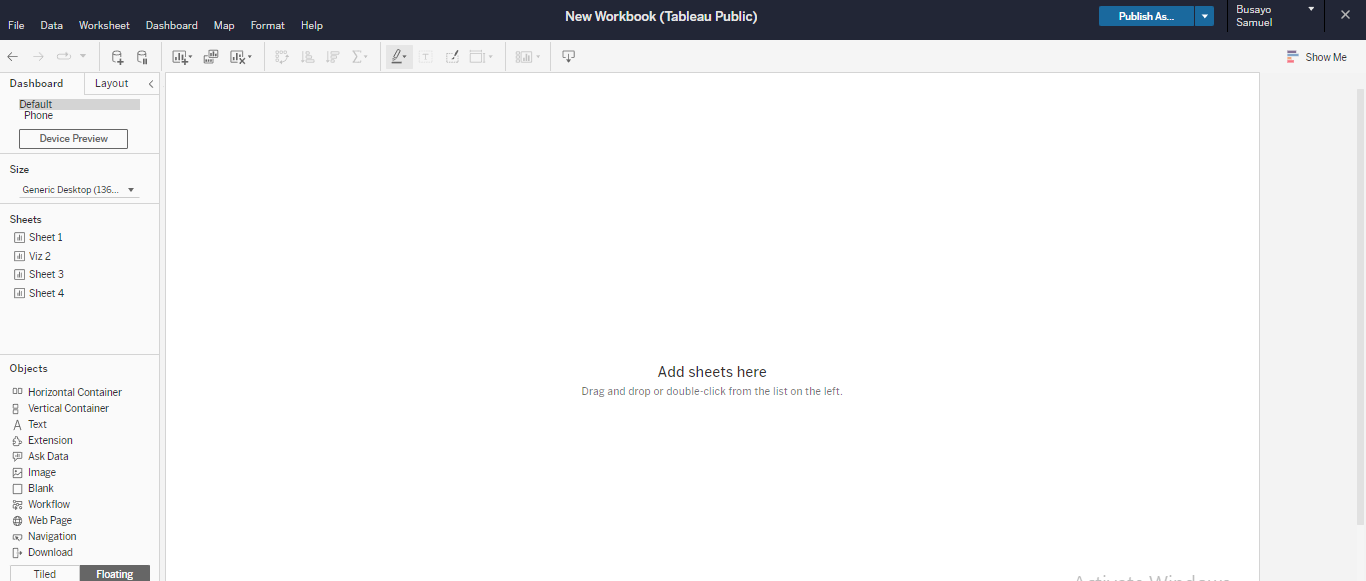Click the Clear Sheet chart-x icon
The image size is (1366, 581).
237,57
